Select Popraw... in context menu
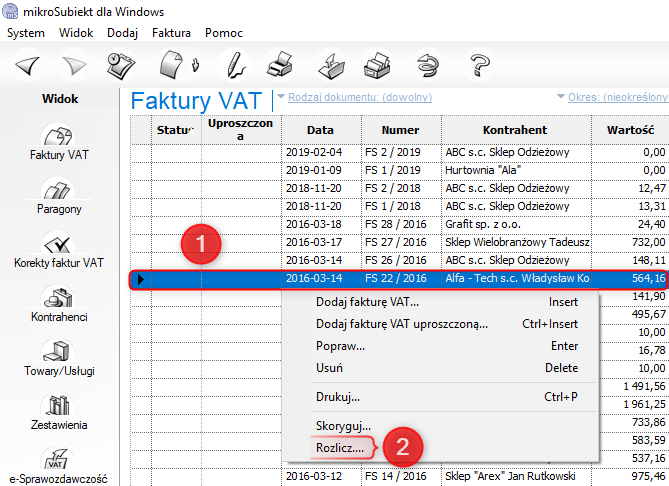669x486 pixels. (x=440, y=346)
